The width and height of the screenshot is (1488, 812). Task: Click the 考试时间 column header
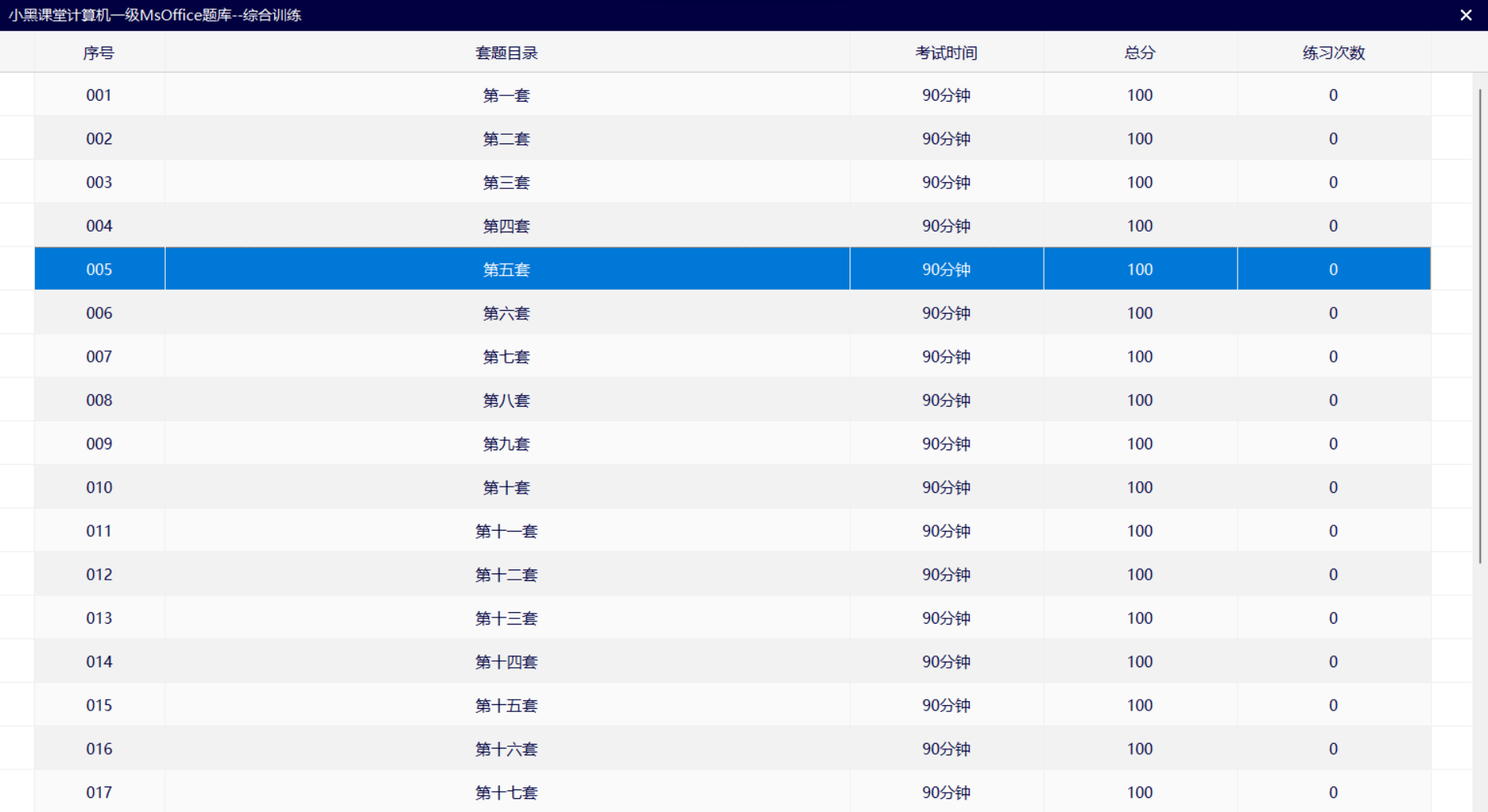click(x=945, y=53)
